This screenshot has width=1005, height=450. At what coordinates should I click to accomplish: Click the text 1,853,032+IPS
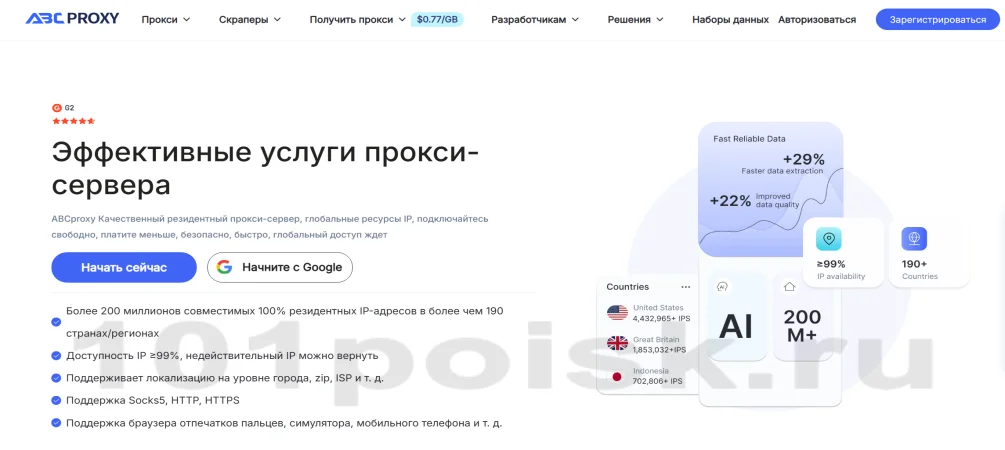click(659, 349)
